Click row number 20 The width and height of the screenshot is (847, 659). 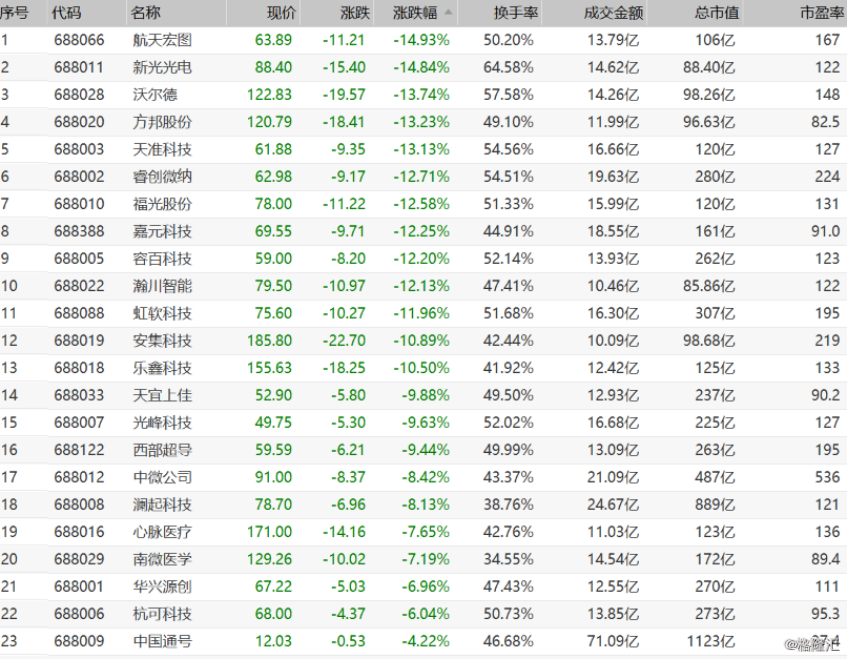click(9, 559)
